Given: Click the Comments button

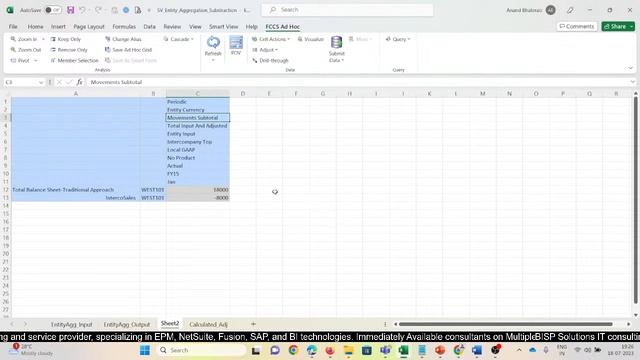Looking at the screenshot, I should click(577, 27).
